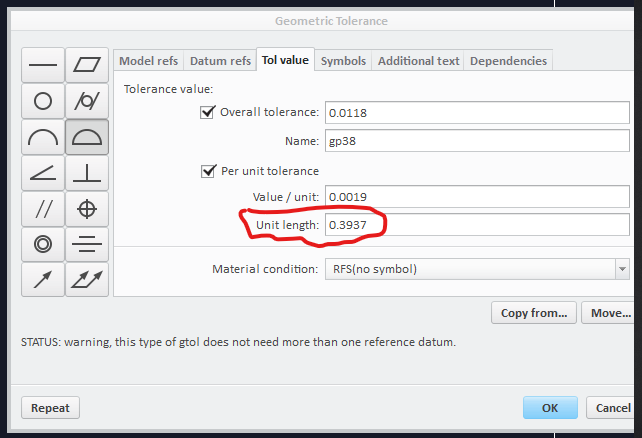Image resolution: width=642 pixels, height=438 pixels.
Task: Choose the circularity tolerance symbol
Action: pos(43,100)
